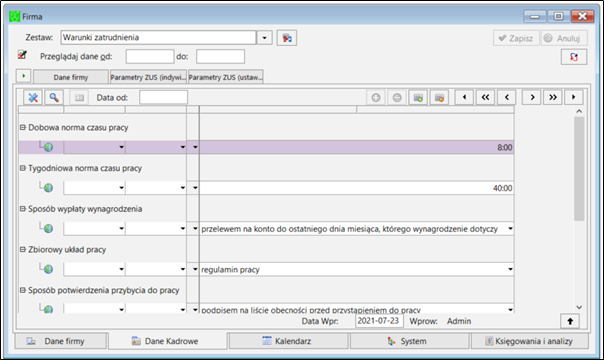Click the calendar delete record icon
The height and width of the screenshot is (360, 604).
[x=439, y=98]
